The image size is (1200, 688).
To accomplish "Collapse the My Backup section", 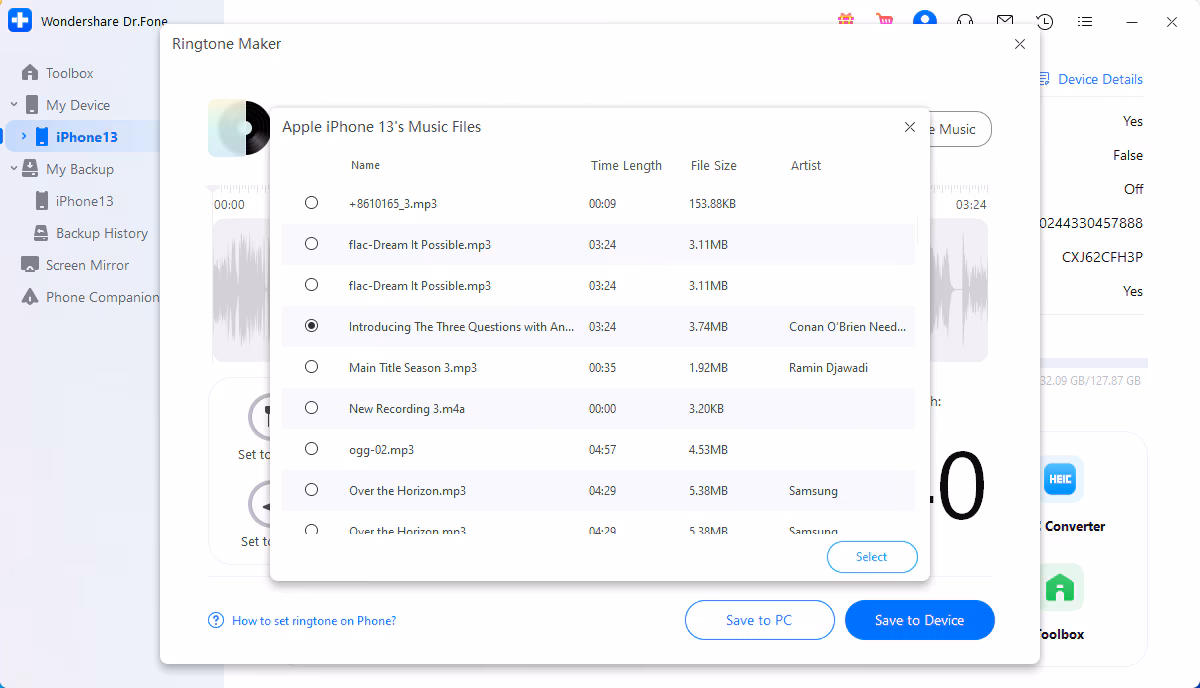I will (x=14, y=169).
